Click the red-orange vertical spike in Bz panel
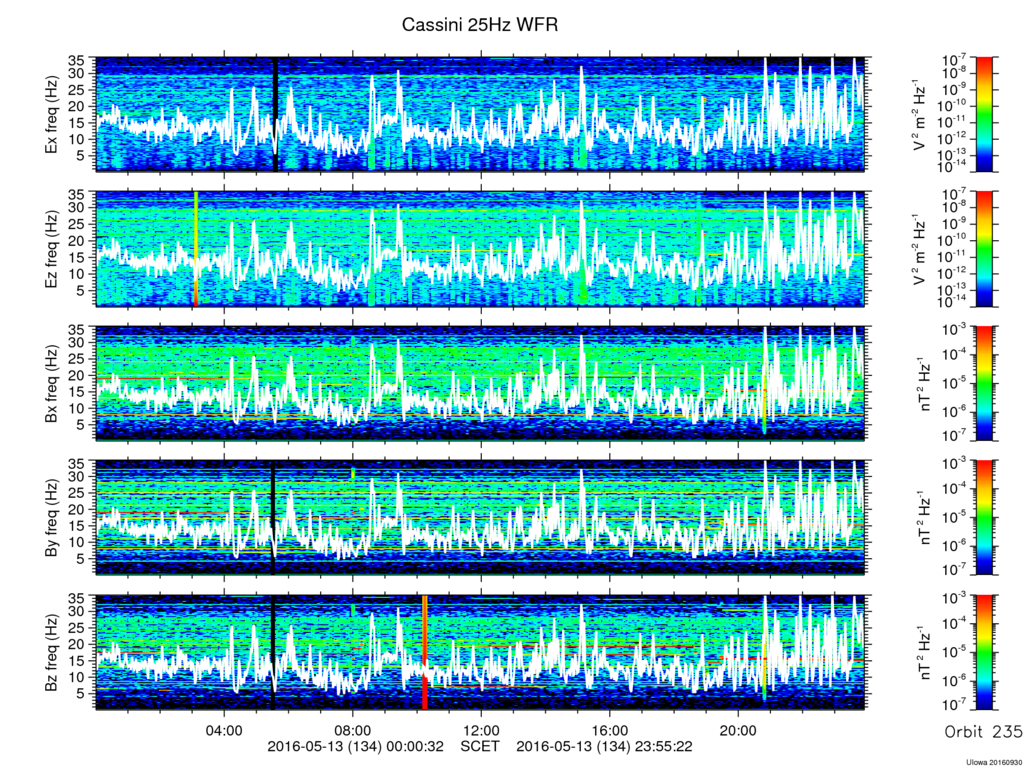Screen dimensions: 1024x767 click(x=424, y=652)
